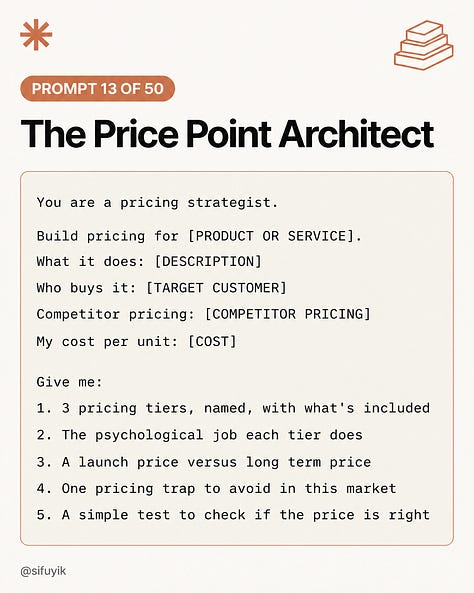Open the @sifuyik handle link
The width and height of the screenshot is (474, 593).
(x=43, y=571)
